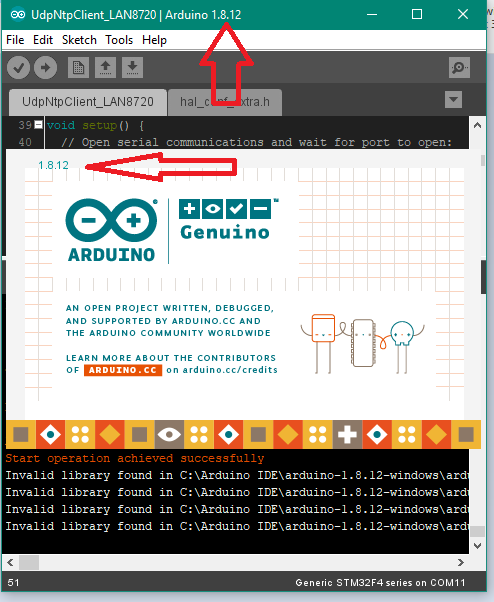The image size is (494, 602).
Task: Open the Tools menu
Action: [119, 40]
